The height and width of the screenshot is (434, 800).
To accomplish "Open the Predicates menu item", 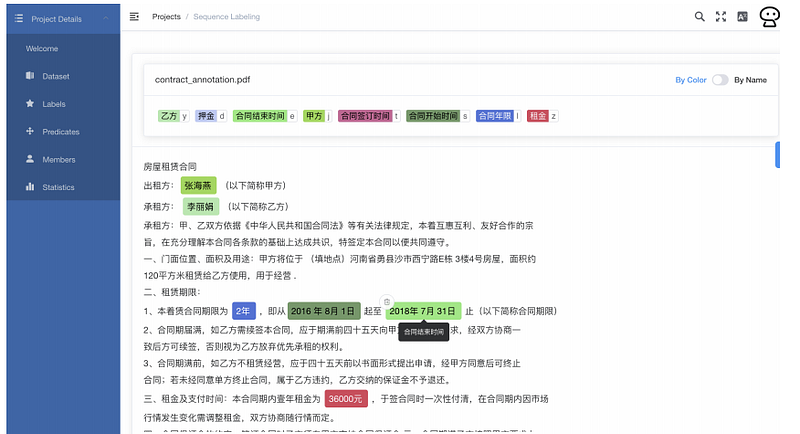I will (x=63, y=132).
